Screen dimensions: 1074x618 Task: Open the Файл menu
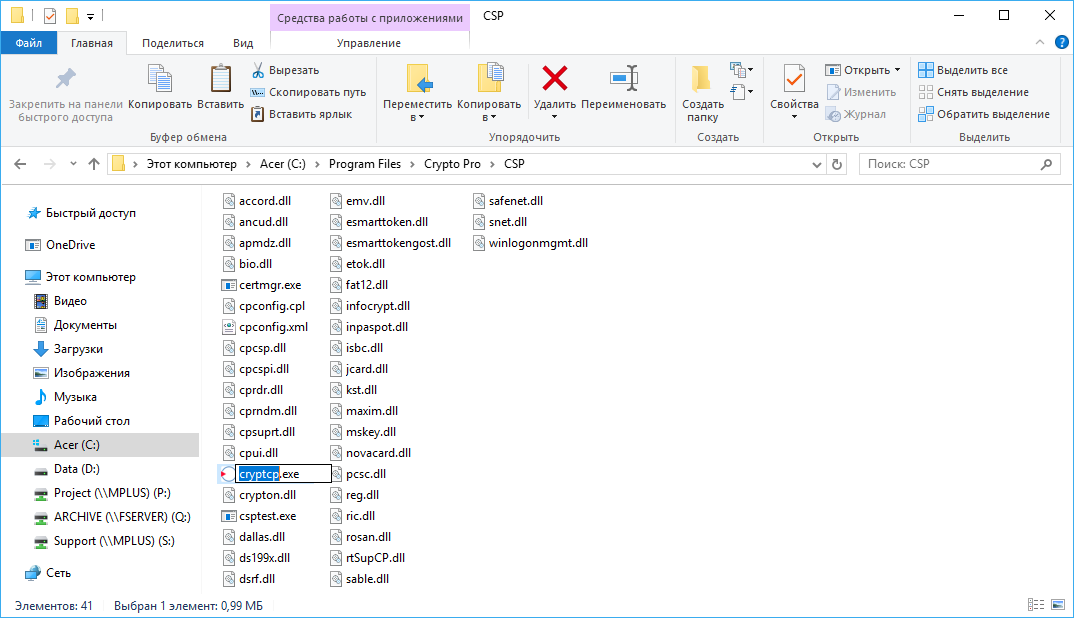[29, 43]
